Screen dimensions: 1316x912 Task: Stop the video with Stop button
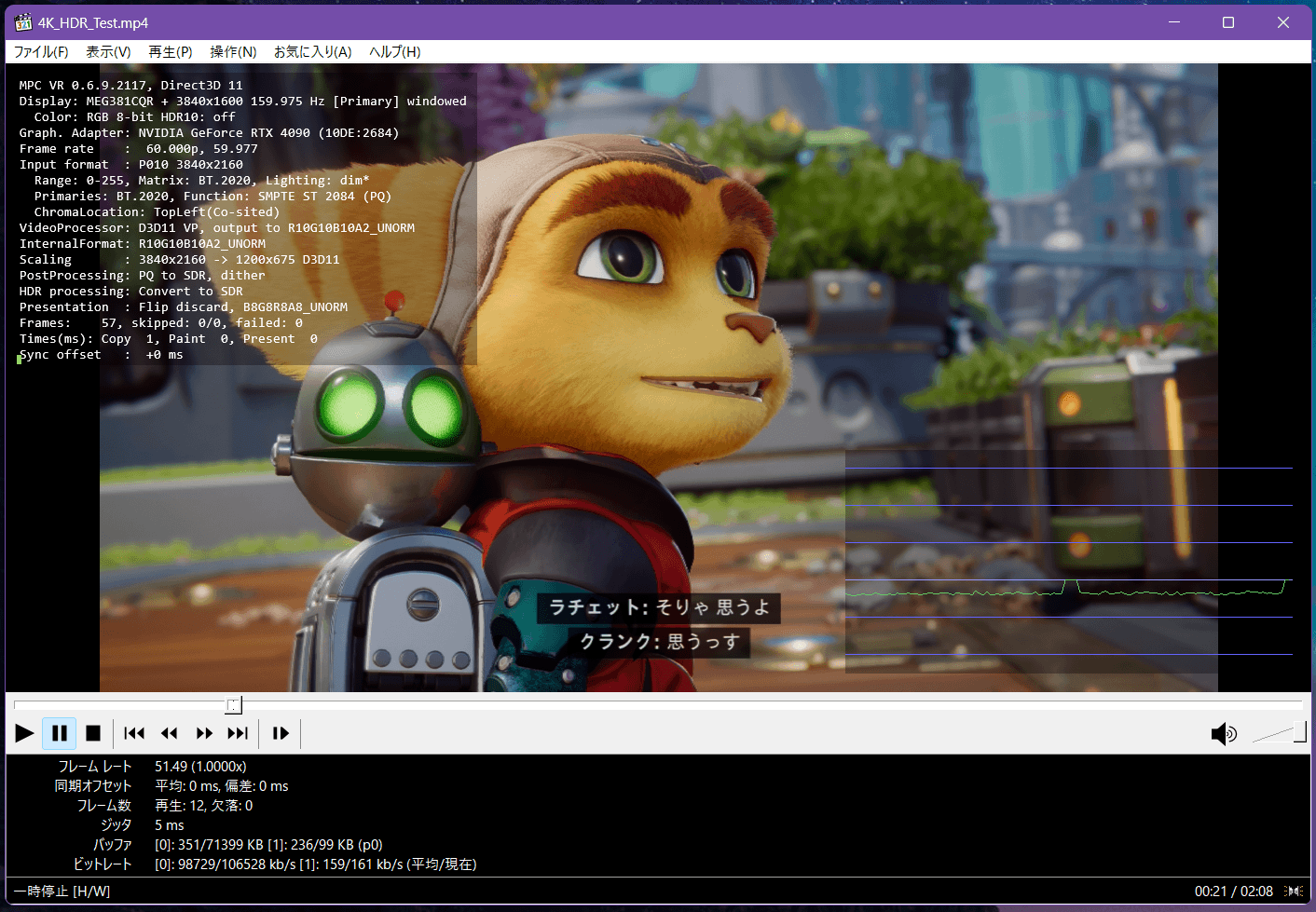point(93,733)
